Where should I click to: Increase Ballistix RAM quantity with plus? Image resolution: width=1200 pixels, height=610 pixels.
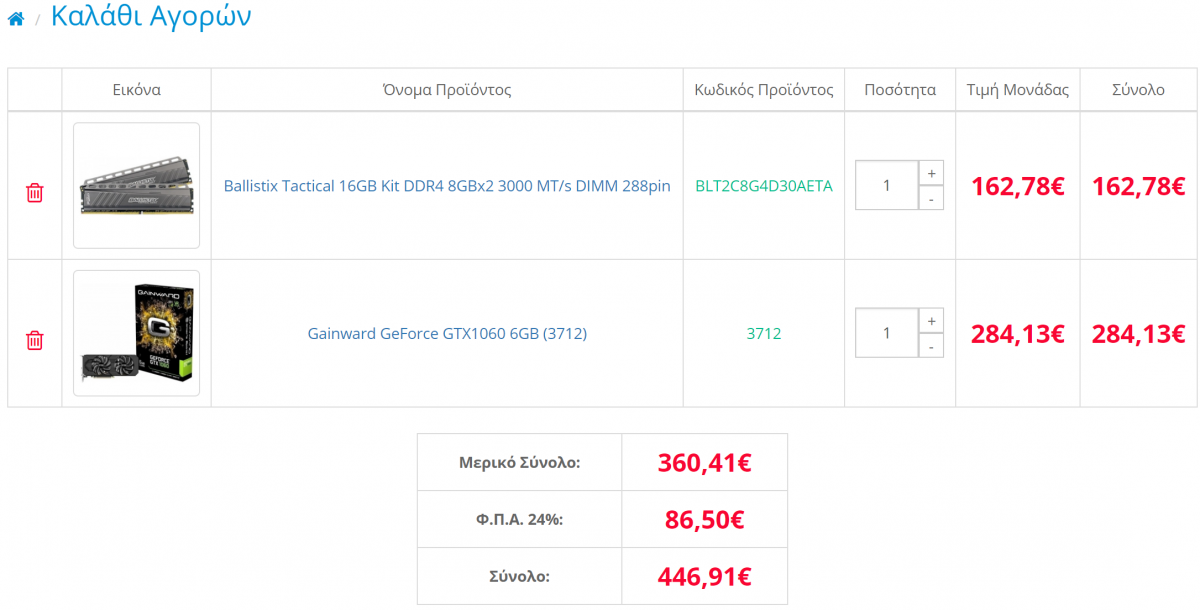point(931,173)
